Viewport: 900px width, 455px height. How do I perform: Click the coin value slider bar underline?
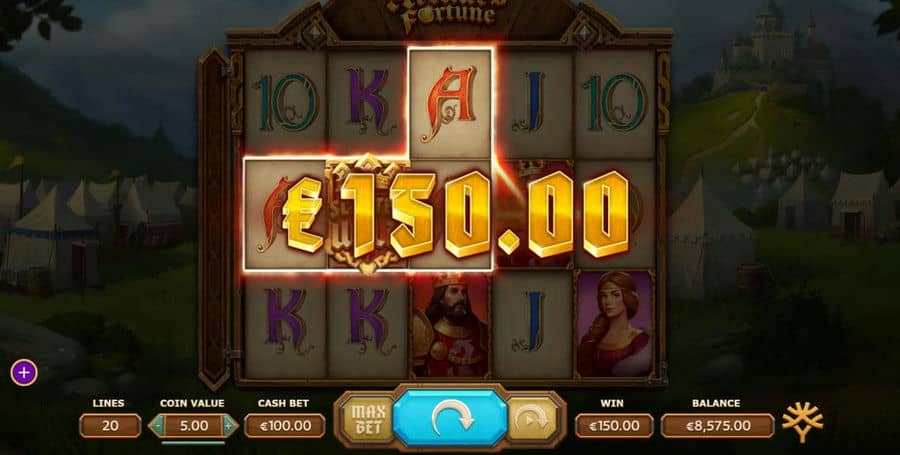(x=193, y=442)
